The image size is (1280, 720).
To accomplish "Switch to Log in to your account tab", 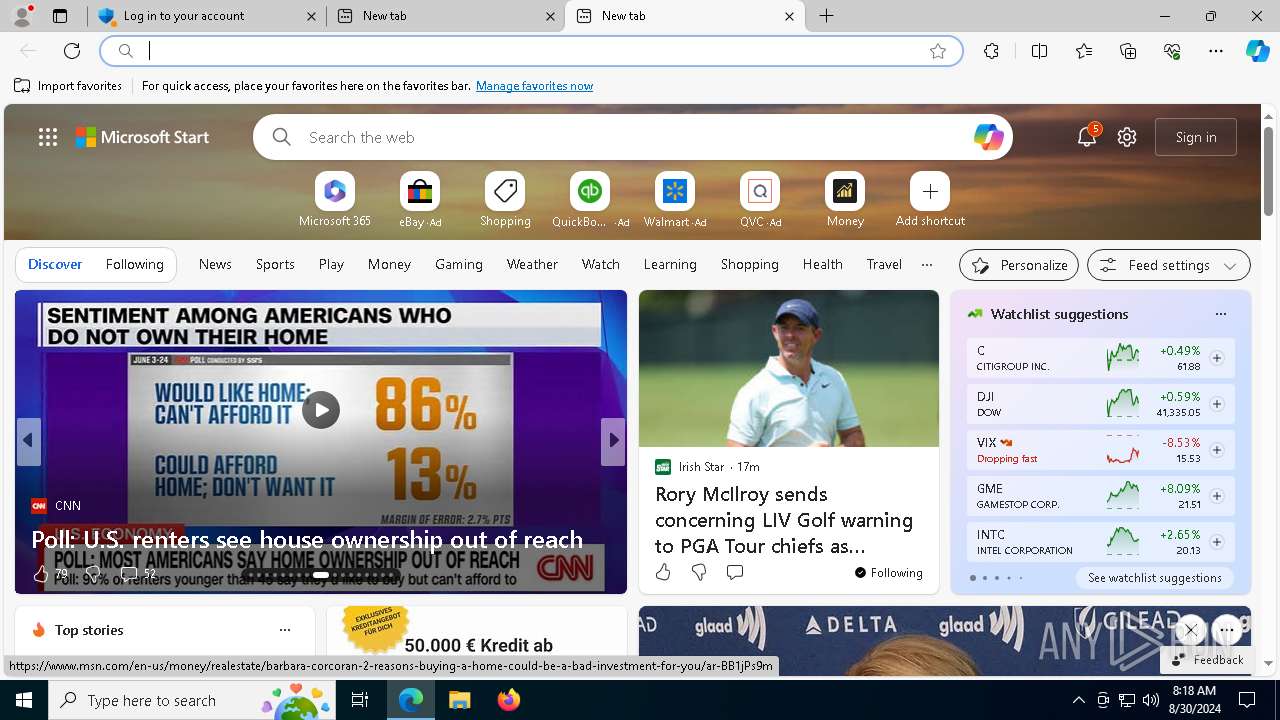I will point(207,16).
